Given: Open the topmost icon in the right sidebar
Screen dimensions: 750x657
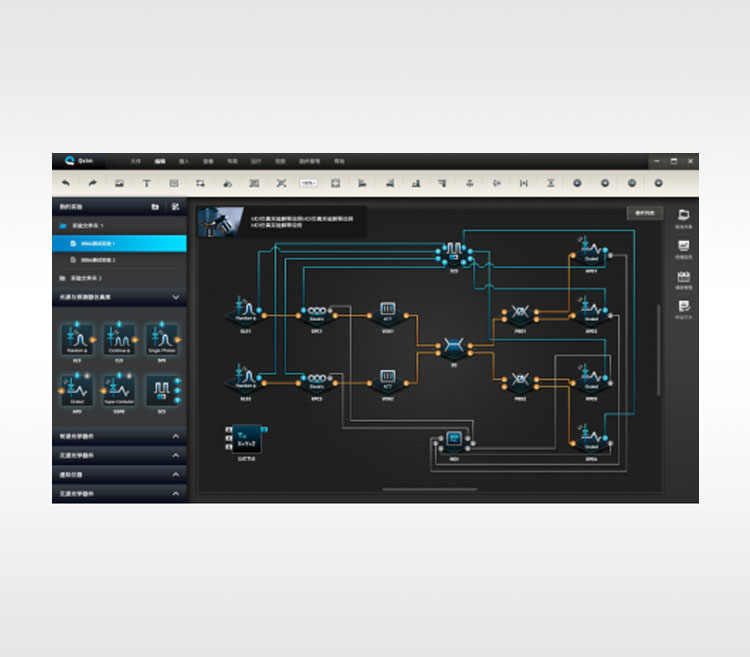Looking at the screenshot, I should tap(684, 217).
